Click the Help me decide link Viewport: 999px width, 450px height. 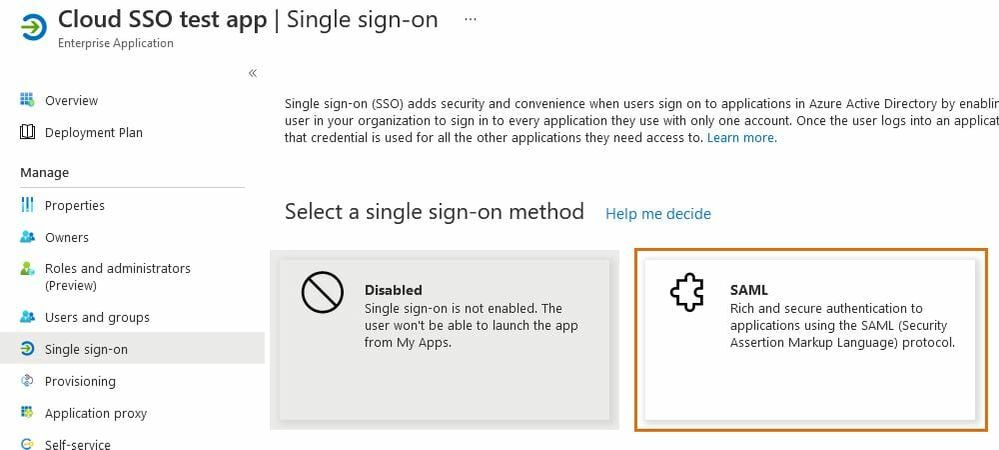[658, 213]
